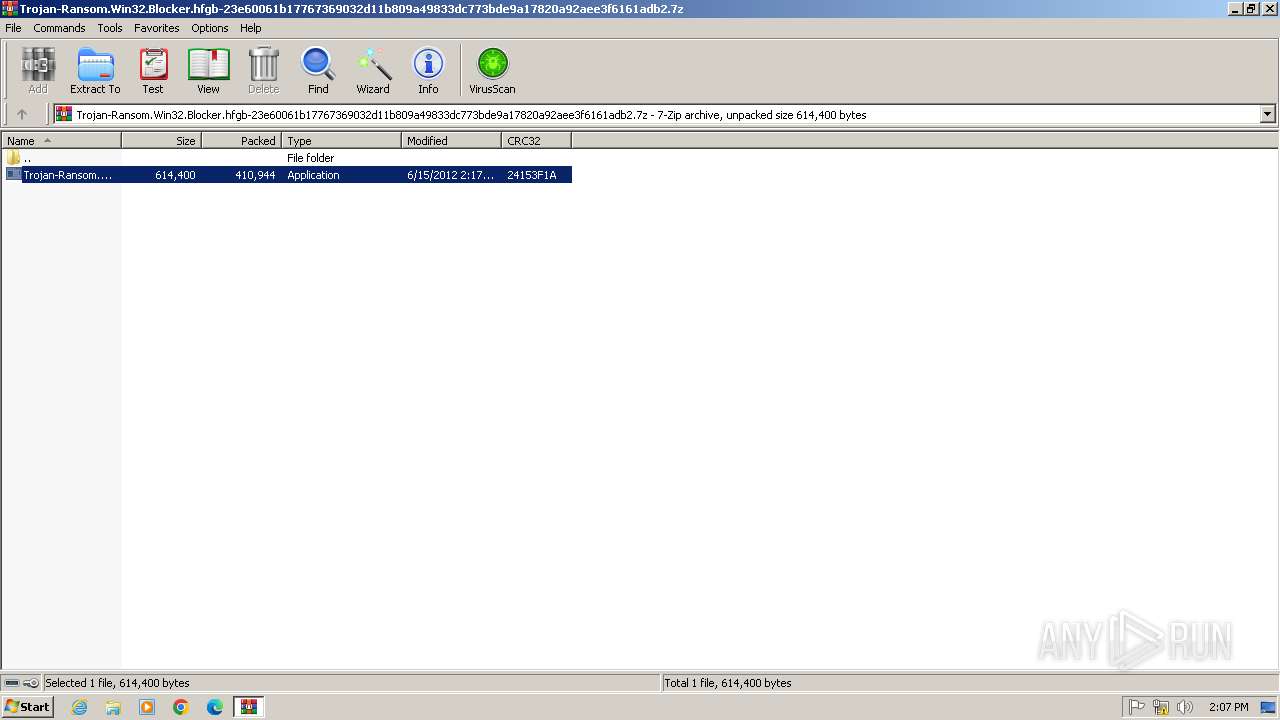Open the File menu
Screen dimensions: 1280x720
pyautogui.click(x=13, y=28)
